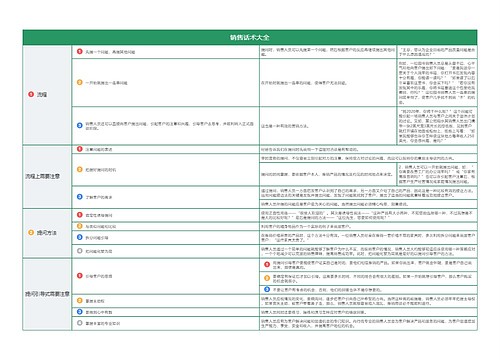Select the 提问引导式需要注意 category cell
The height and width of the screenshot is (360, 500).
[47, 294]
